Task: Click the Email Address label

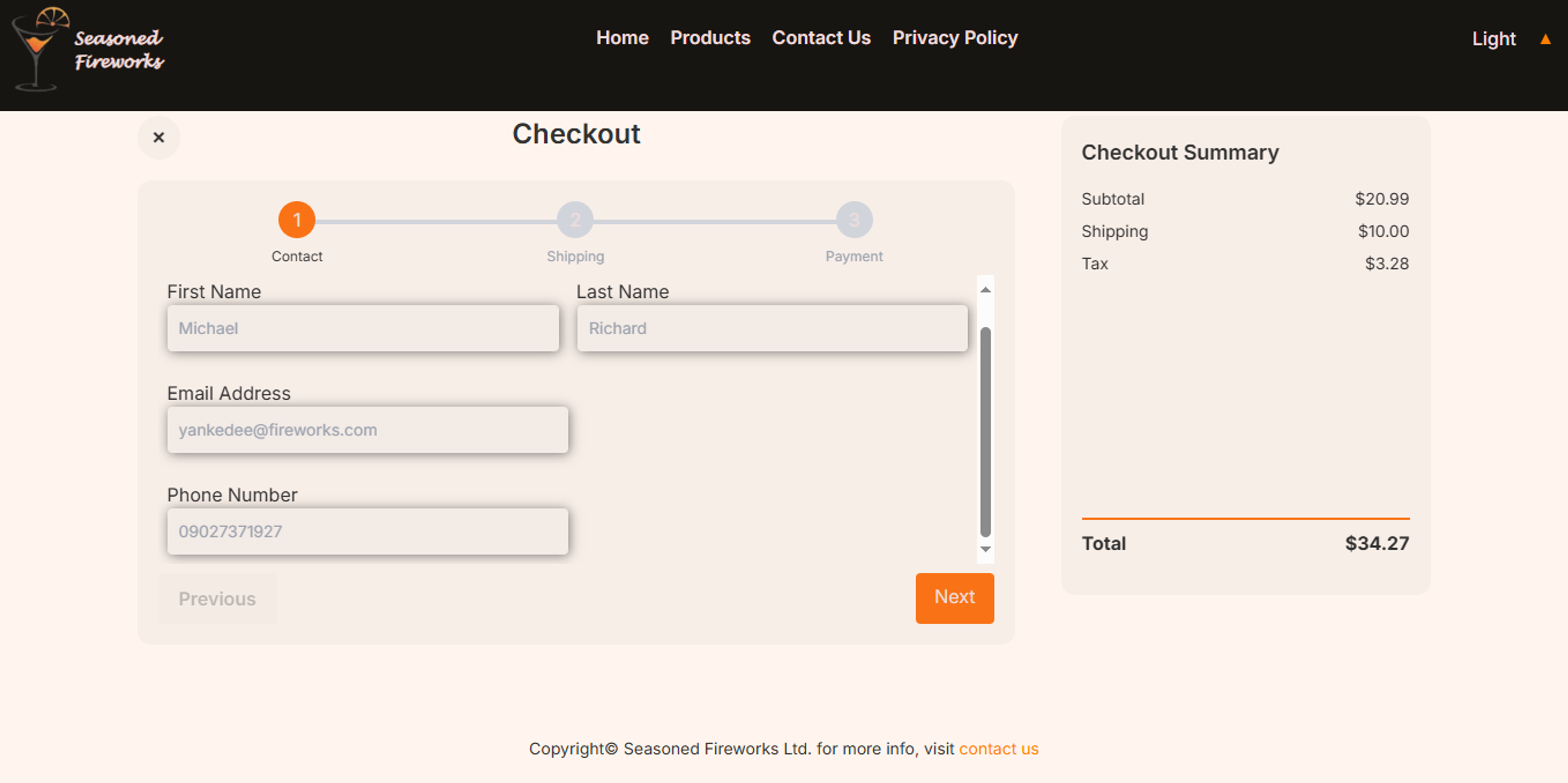Action: pos(229,393)
